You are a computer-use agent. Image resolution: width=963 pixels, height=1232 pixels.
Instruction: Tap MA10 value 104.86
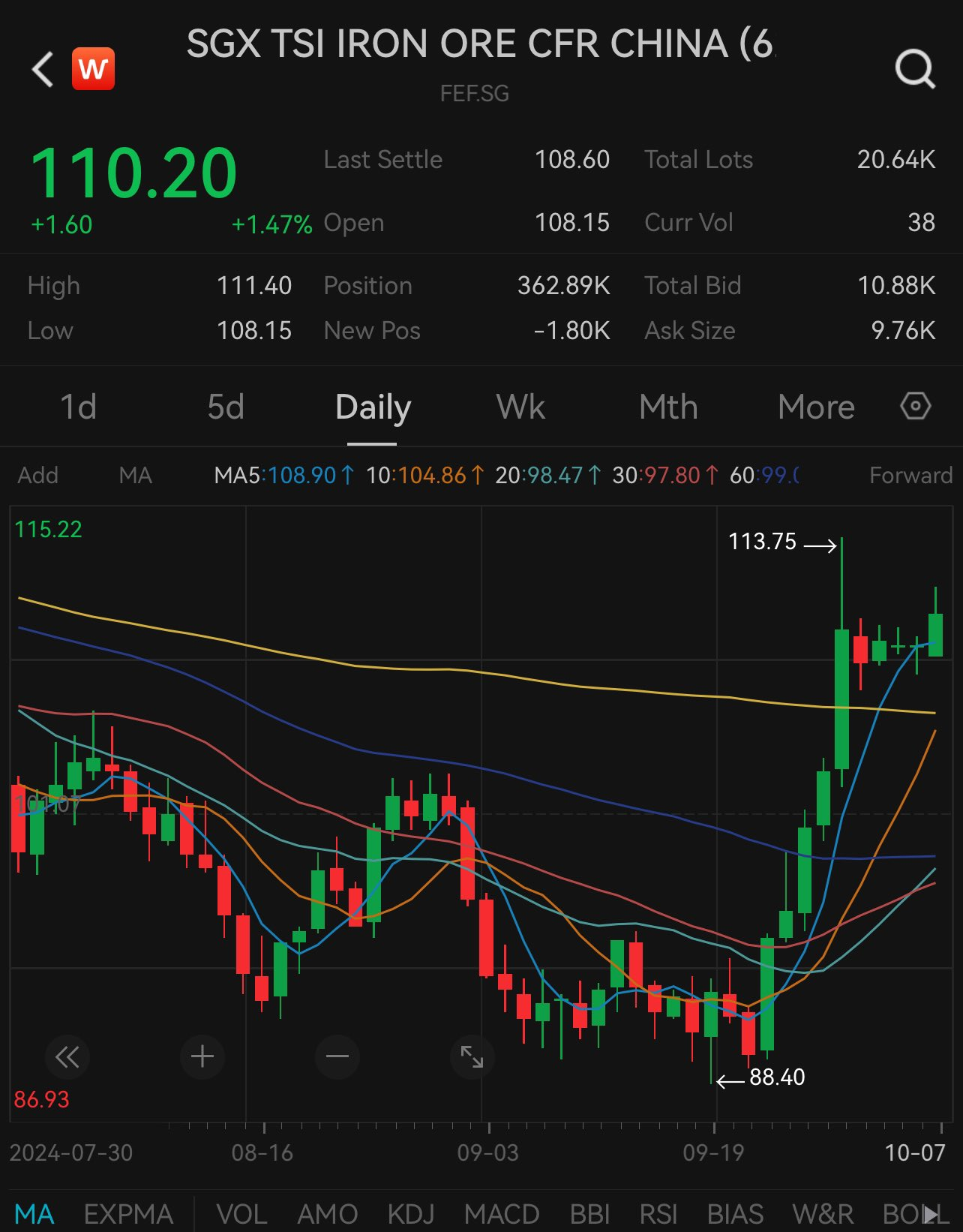point(432,475)
